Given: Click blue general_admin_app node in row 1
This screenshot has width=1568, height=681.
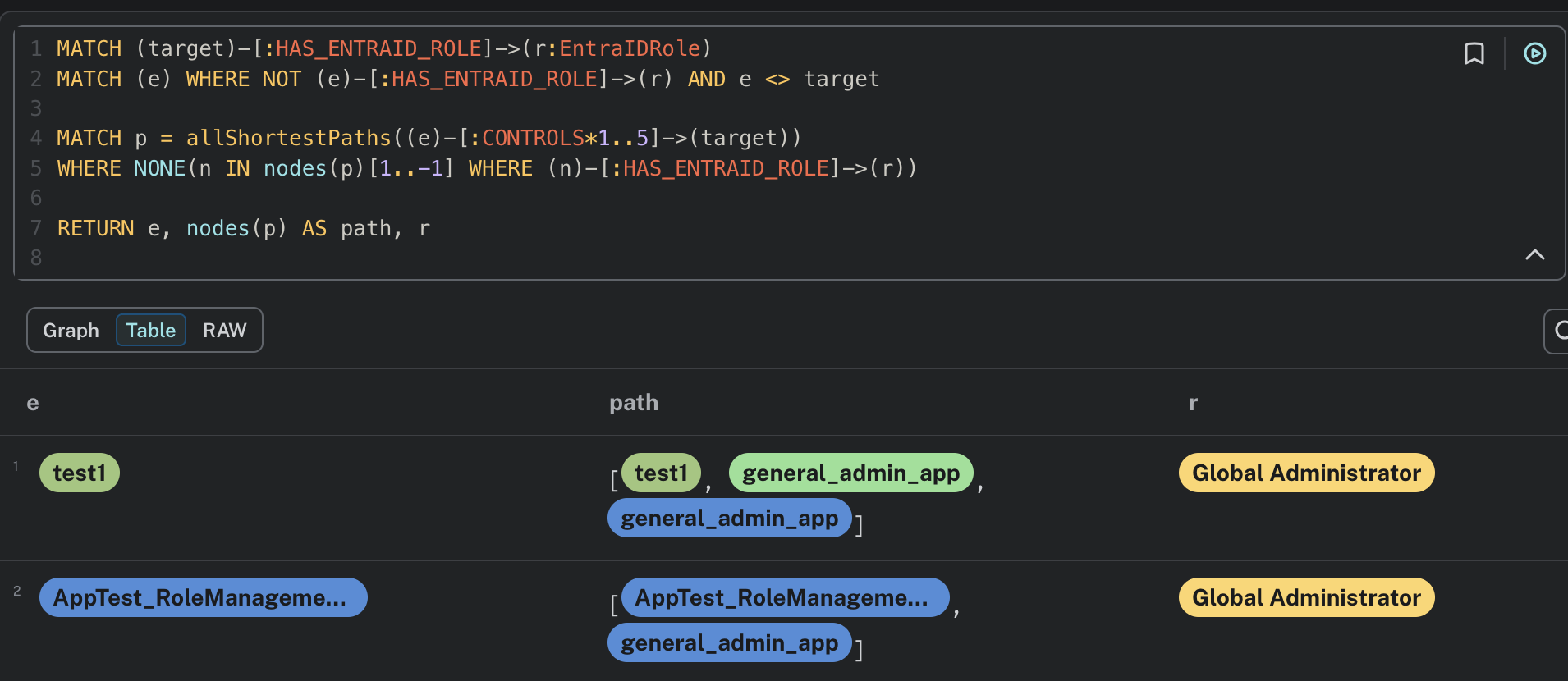Looking at the screenshot, I should [x=729, y=518].
